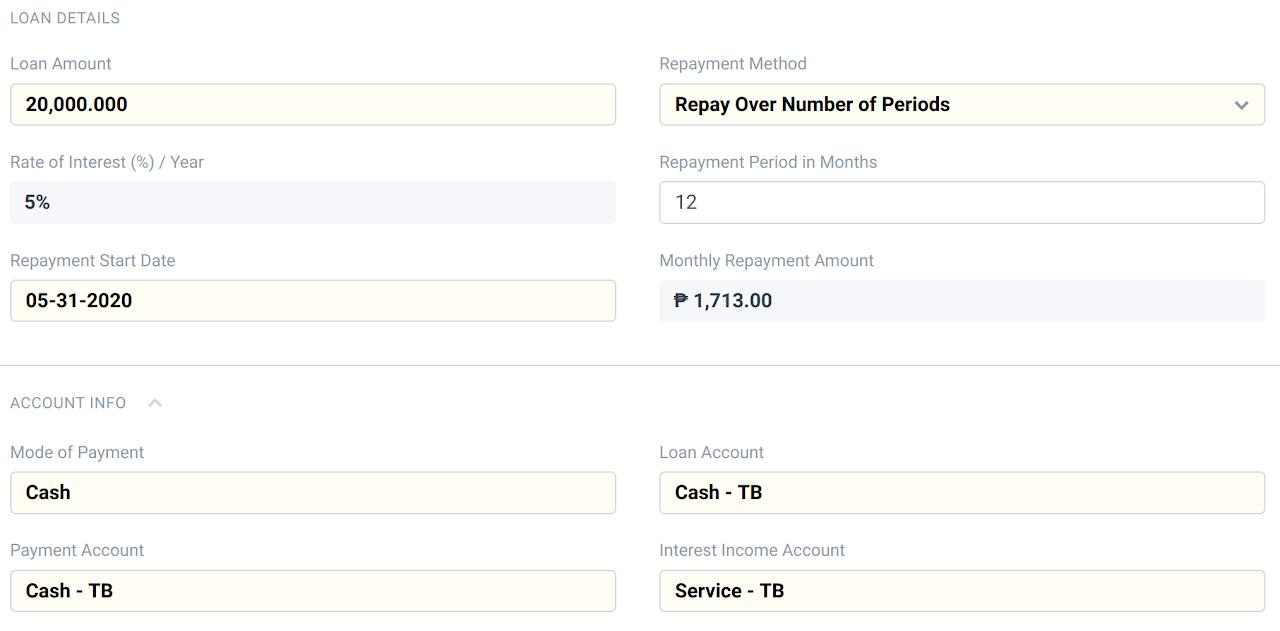The image size is (1280, 631).
Task: Click the "Mode of Payment" label text
Action: (77, 453)
